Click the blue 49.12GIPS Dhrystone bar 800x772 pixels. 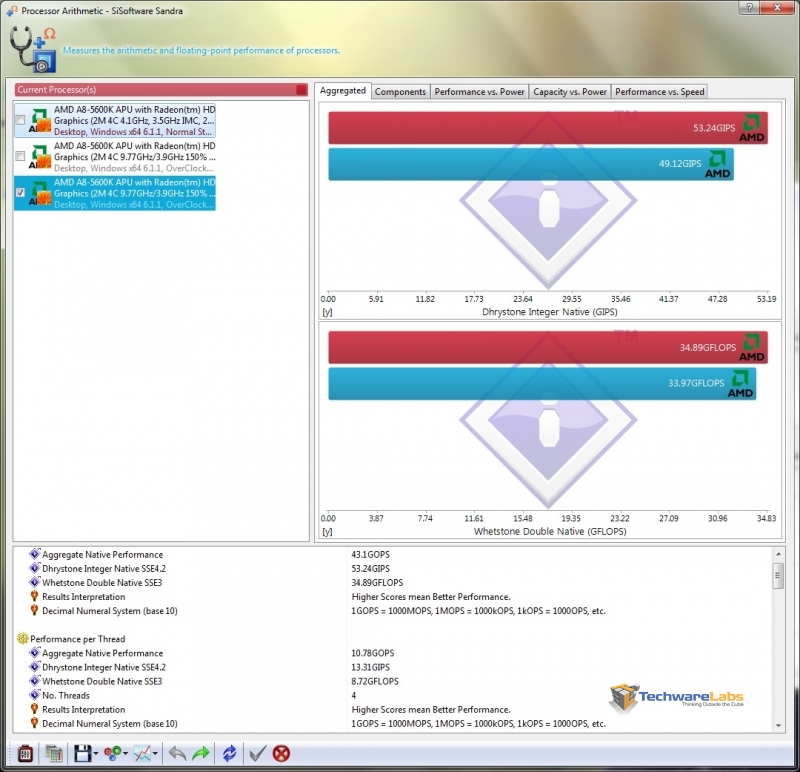[531, 164]
